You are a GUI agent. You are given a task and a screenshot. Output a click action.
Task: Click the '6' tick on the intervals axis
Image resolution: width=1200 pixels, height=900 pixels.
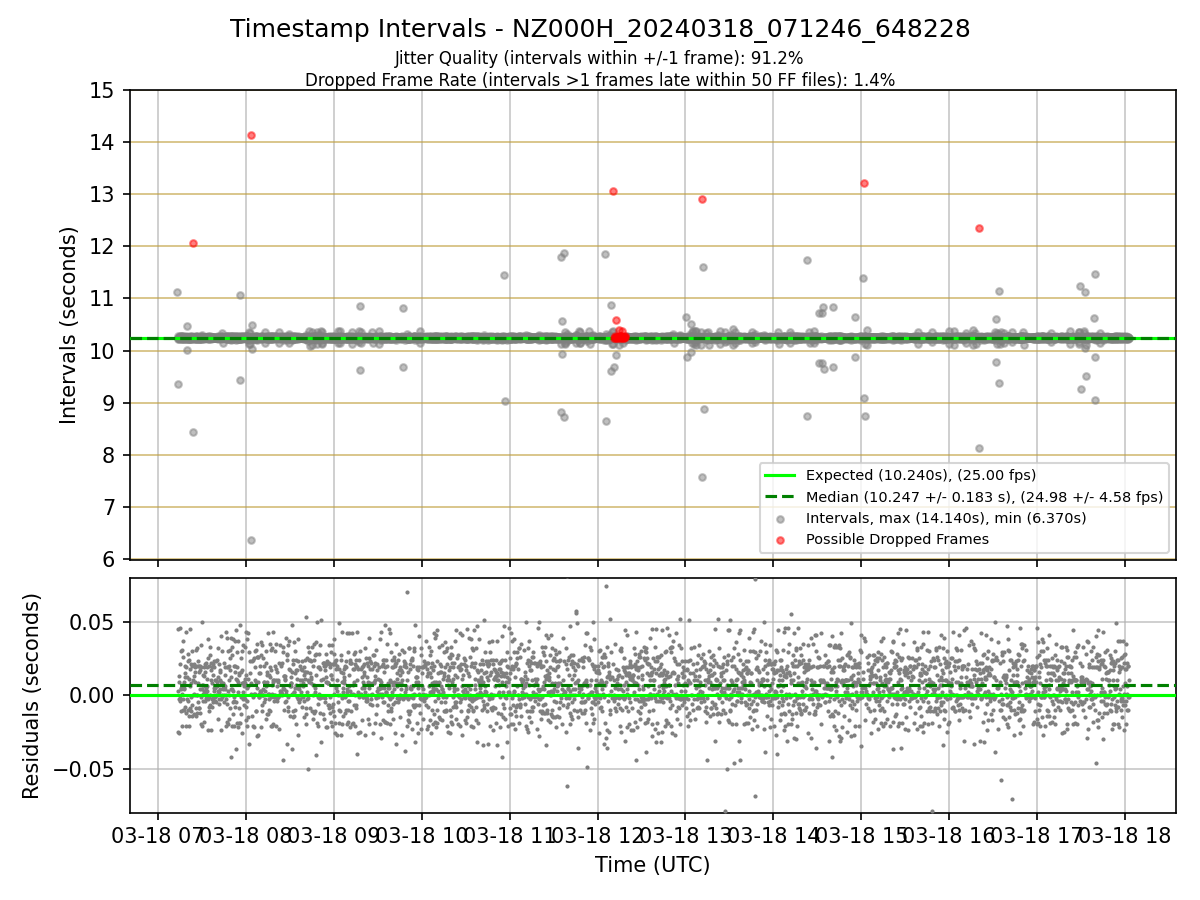pyautogui.click(x=109, y=559)
